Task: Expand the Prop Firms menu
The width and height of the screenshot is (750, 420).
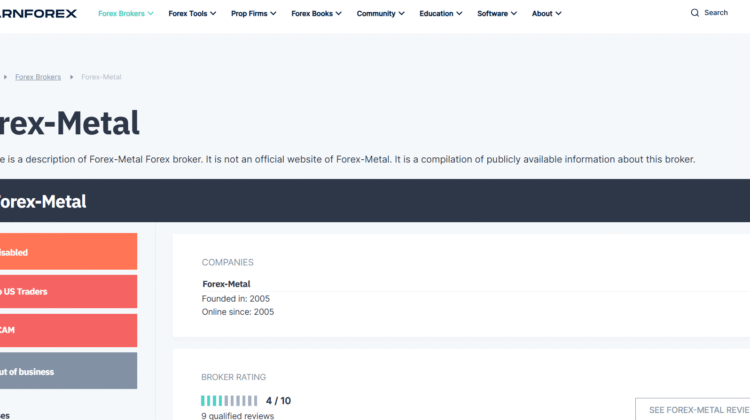Action: (x=255, y=13)
